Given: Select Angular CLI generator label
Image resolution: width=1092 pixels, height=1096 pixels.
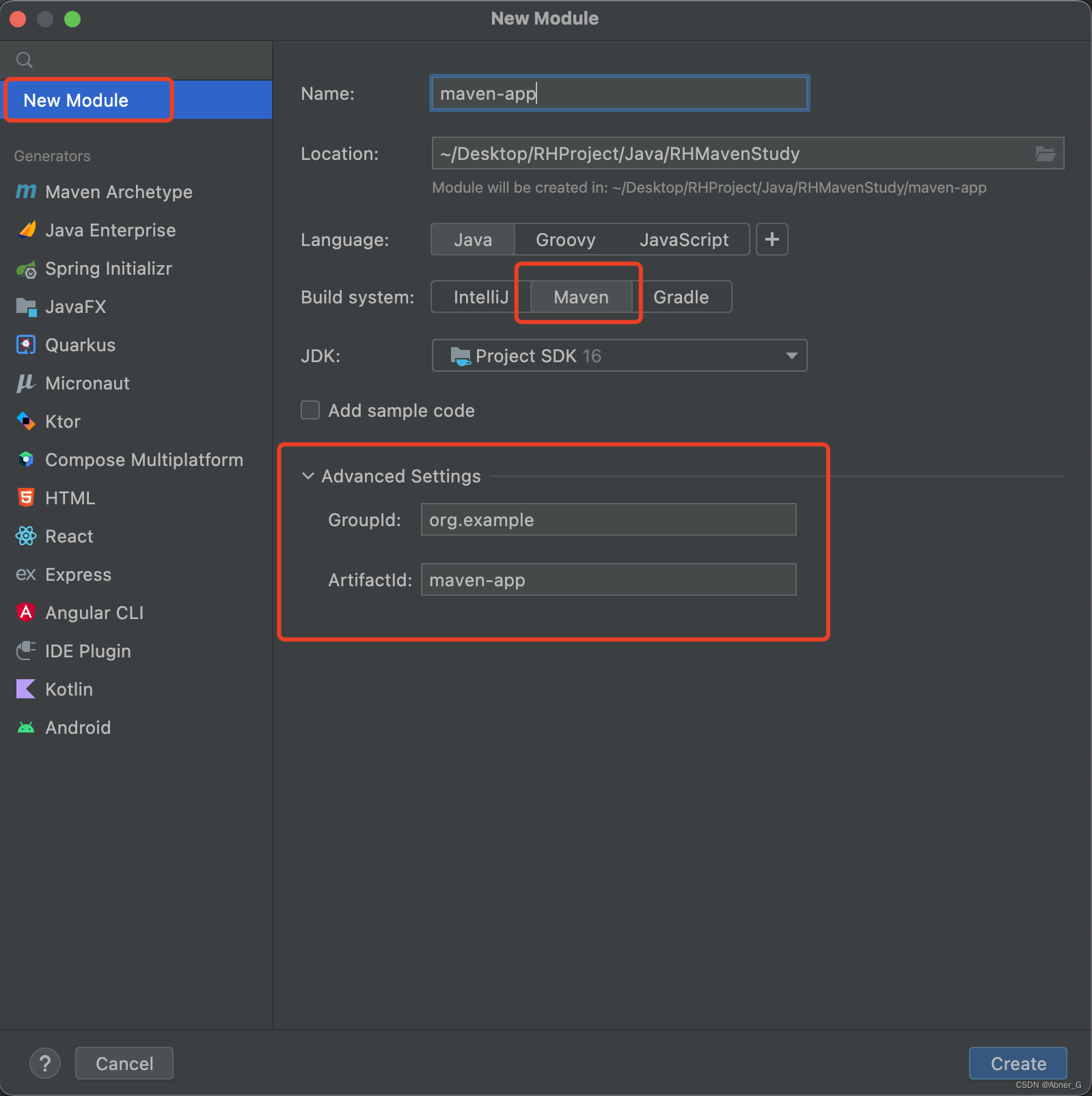Looking at the screenshot, I should (x=94, y=613).
